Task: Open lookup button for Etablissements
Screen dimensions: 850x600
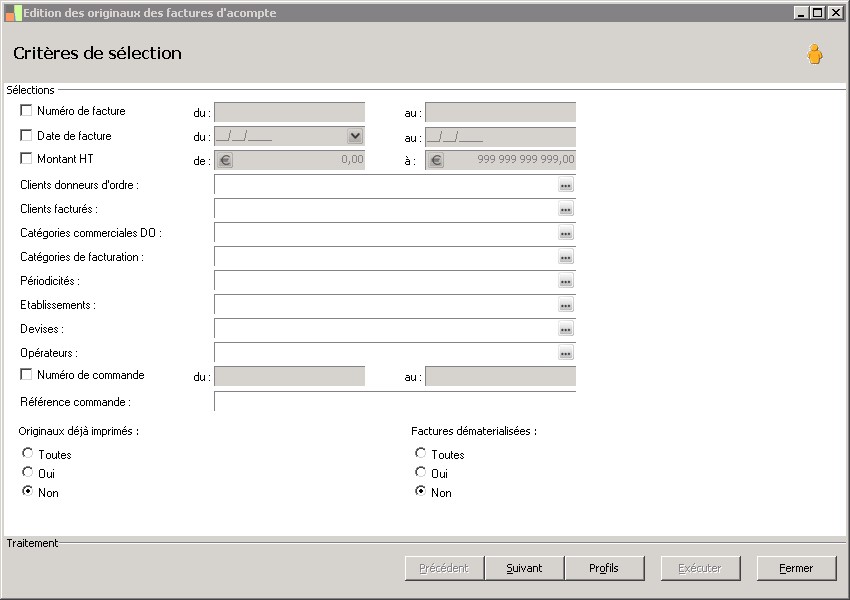Action: pos(565,306)
